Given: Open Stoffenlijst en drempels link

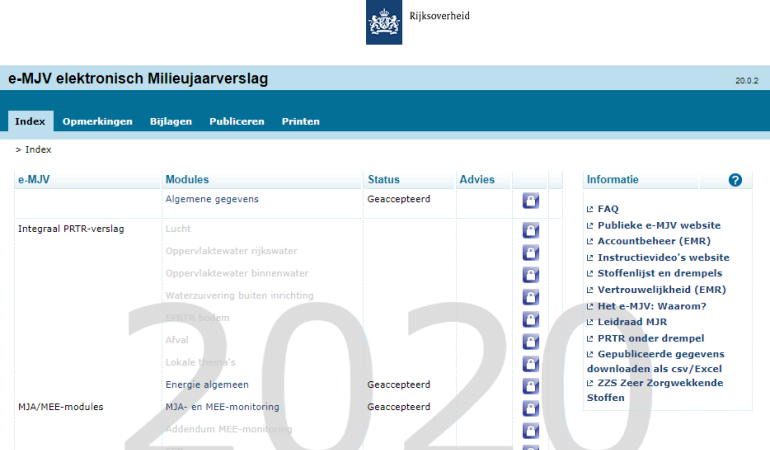Looking at the screenshot, I should coord(660,273).
